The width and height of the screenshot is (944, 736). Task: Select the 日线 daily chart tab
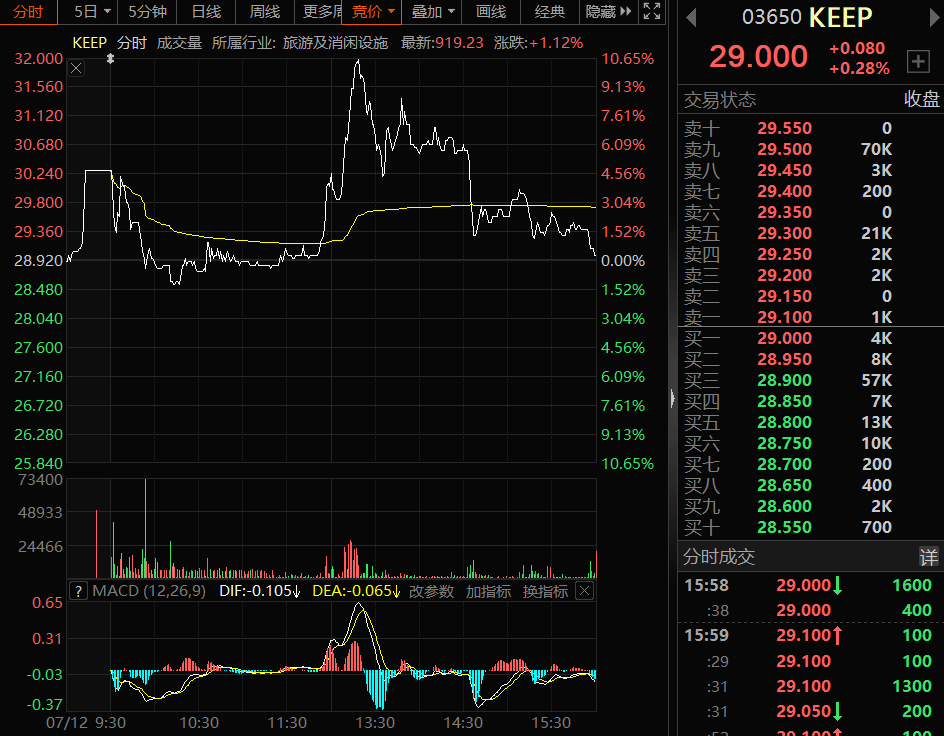(x=206, y=12)
